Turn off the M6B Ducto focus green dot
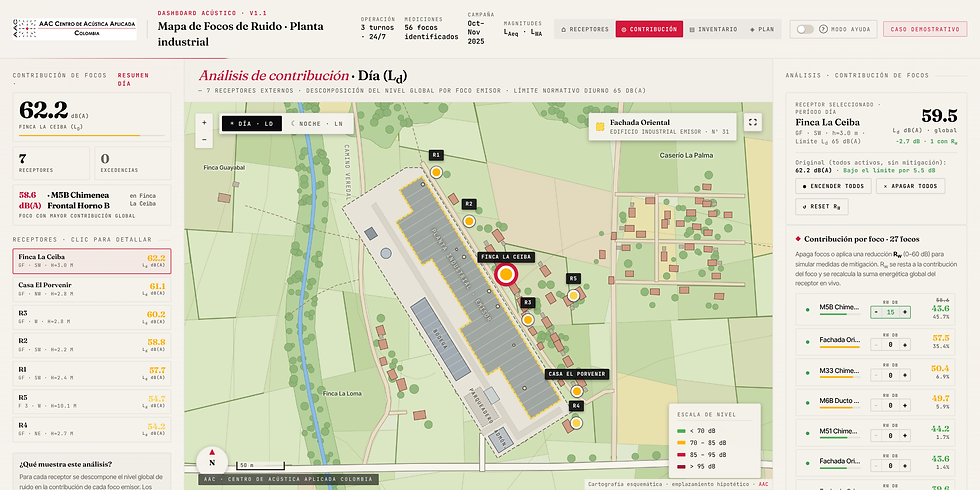Screen dimensions: 980x490 coord(808,401)
